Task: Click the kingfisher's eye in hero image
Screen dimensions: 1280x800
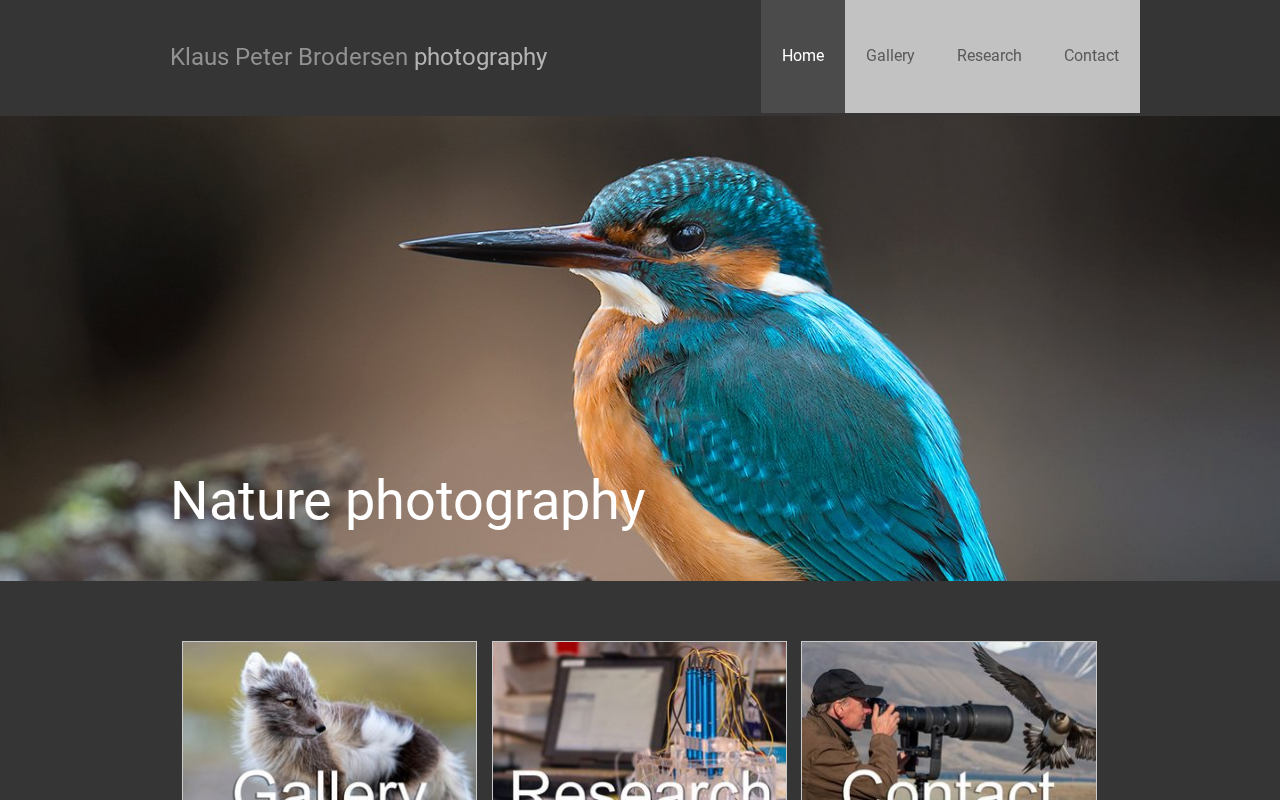Action: [x=686, y=236]
